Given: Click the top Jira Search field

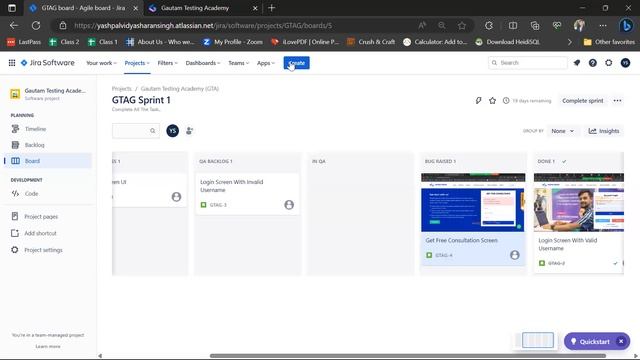Looking at the screenshot, I should pyautogui.click(x=527, y=63).
